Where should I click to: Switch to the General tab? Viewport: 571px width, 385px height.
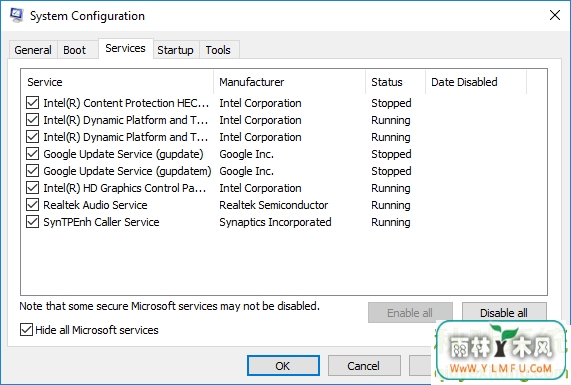click(x=33, y=50)
